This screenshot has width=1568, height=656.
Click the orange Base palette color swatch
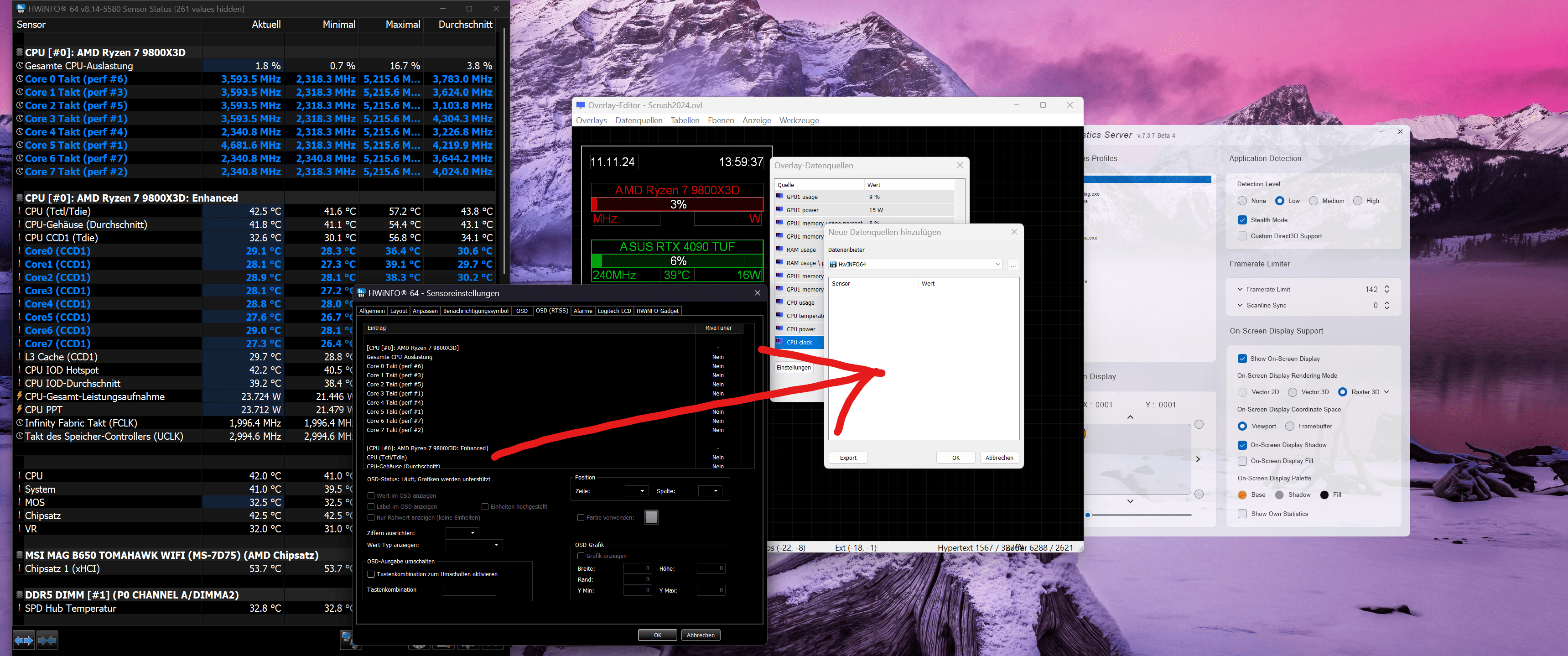(x=1242, y=495)
